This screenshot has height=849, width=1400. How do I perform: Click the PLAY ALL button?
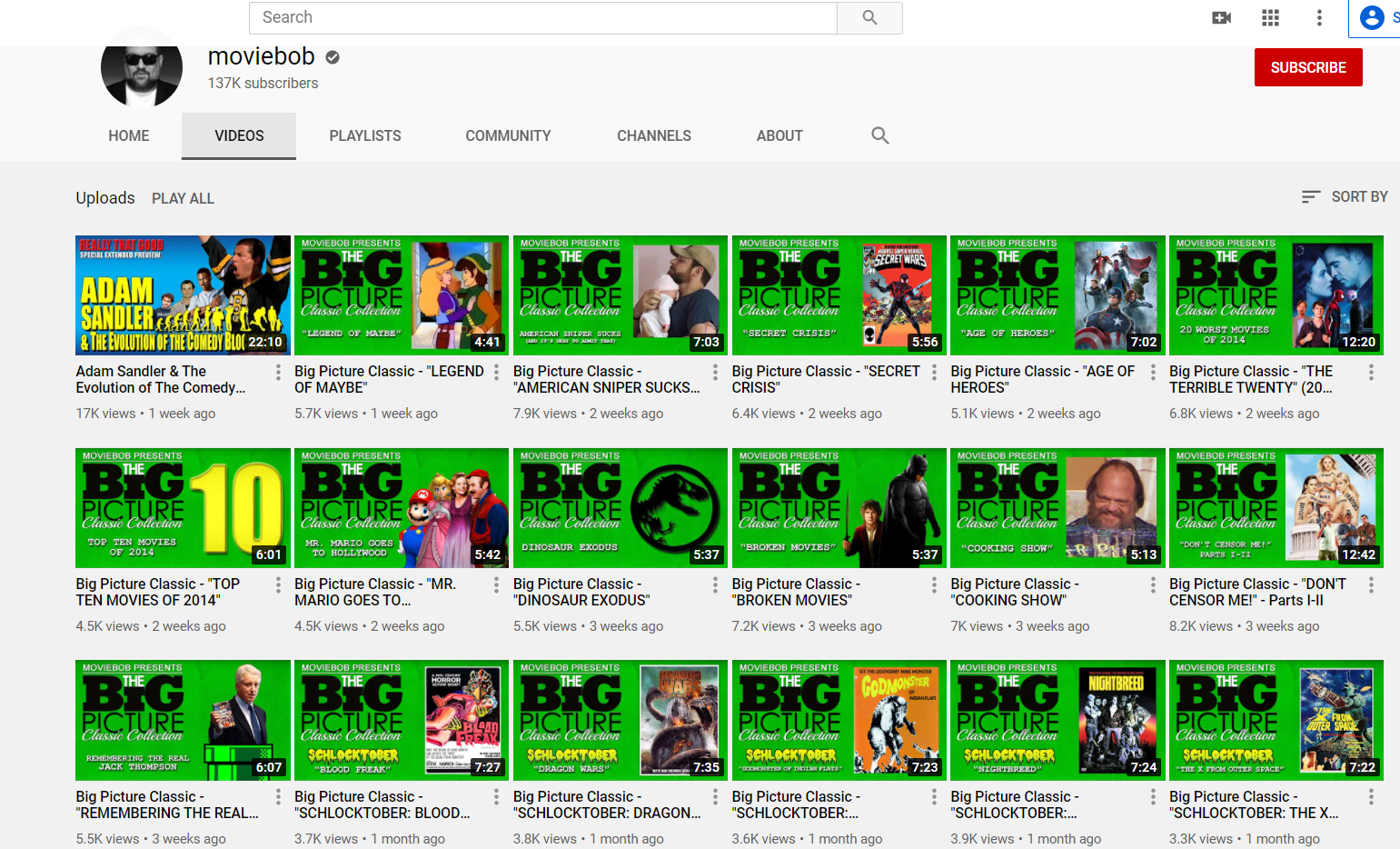(x=183, y=198)
